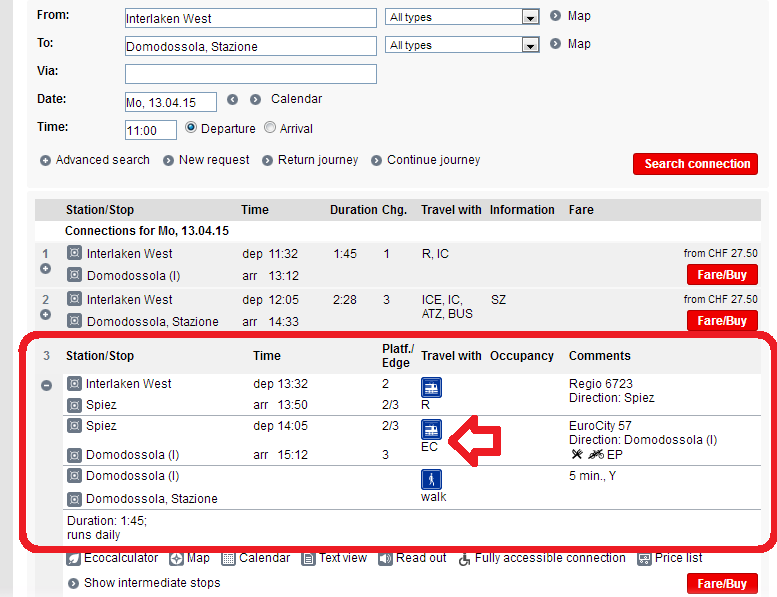Screen dimensions: 777x597
Task: Click the restaurant car icon in EuroCity comments
Action: [x=577, y=454]
